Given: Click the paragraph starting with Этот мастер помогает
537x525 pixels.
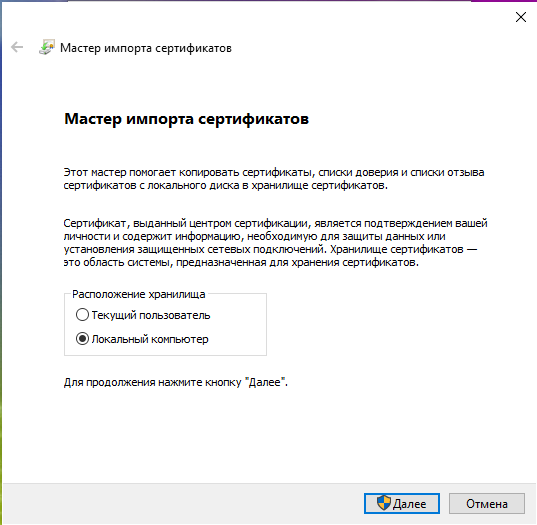Looking at the screenshot, I should coord(274,179).
